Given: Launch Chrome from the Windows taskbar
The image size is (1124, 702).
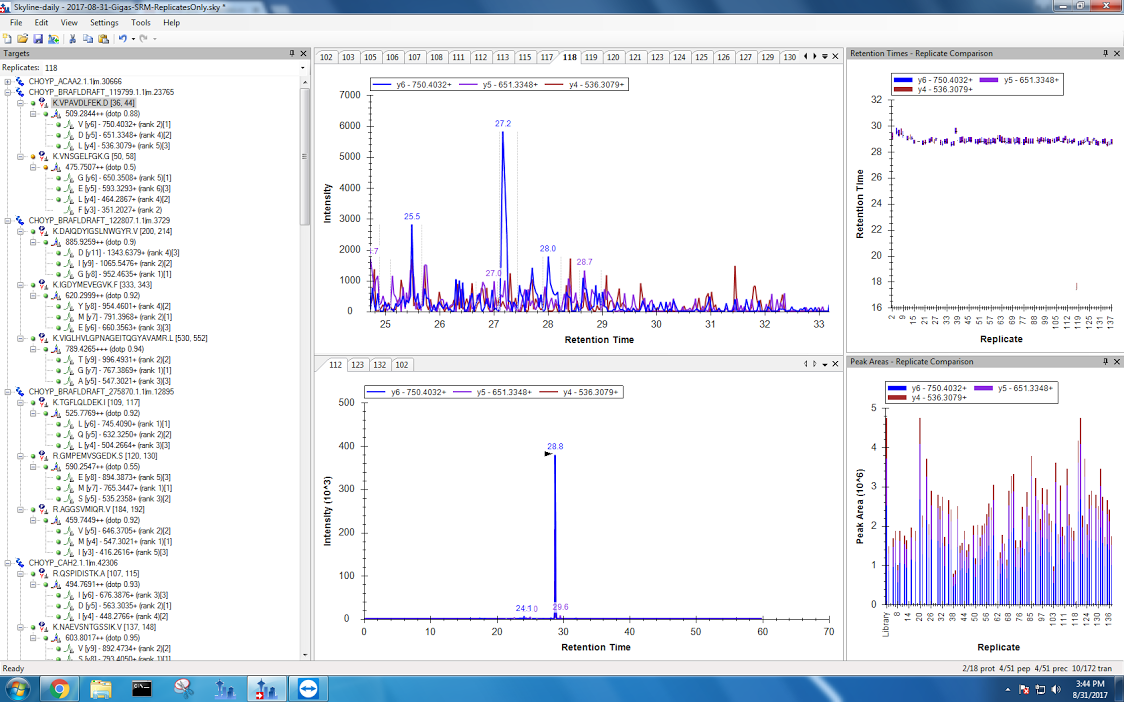Looking at the screenshot, I should [x=59, y=688].
